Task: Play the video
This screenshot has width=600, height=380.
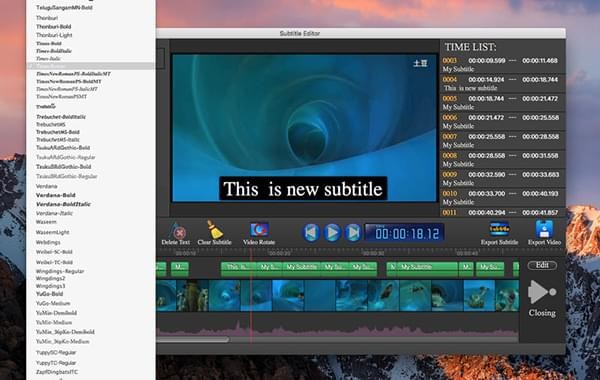Action: click(332, 232)
